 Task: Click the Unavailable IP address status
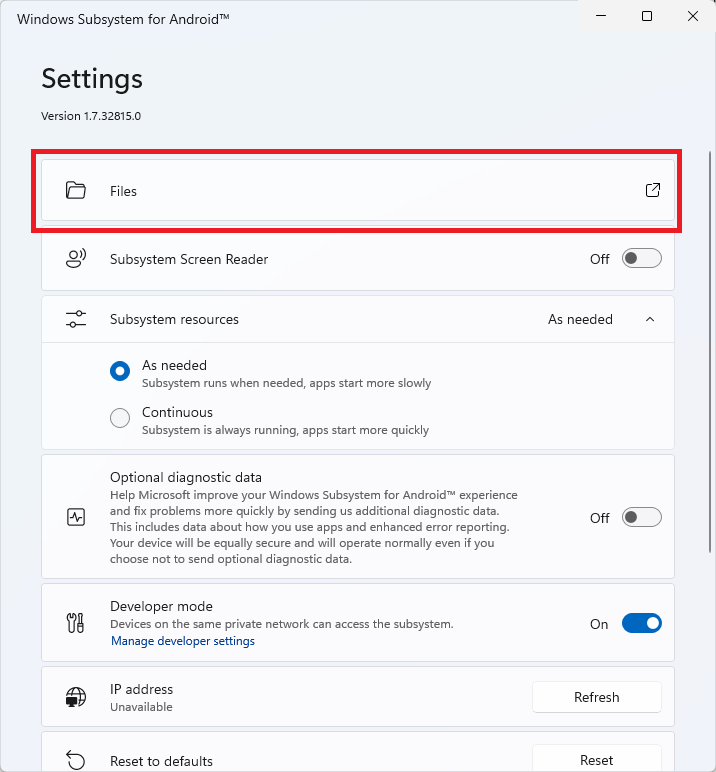pyautogui.click(x=141, y=707)
